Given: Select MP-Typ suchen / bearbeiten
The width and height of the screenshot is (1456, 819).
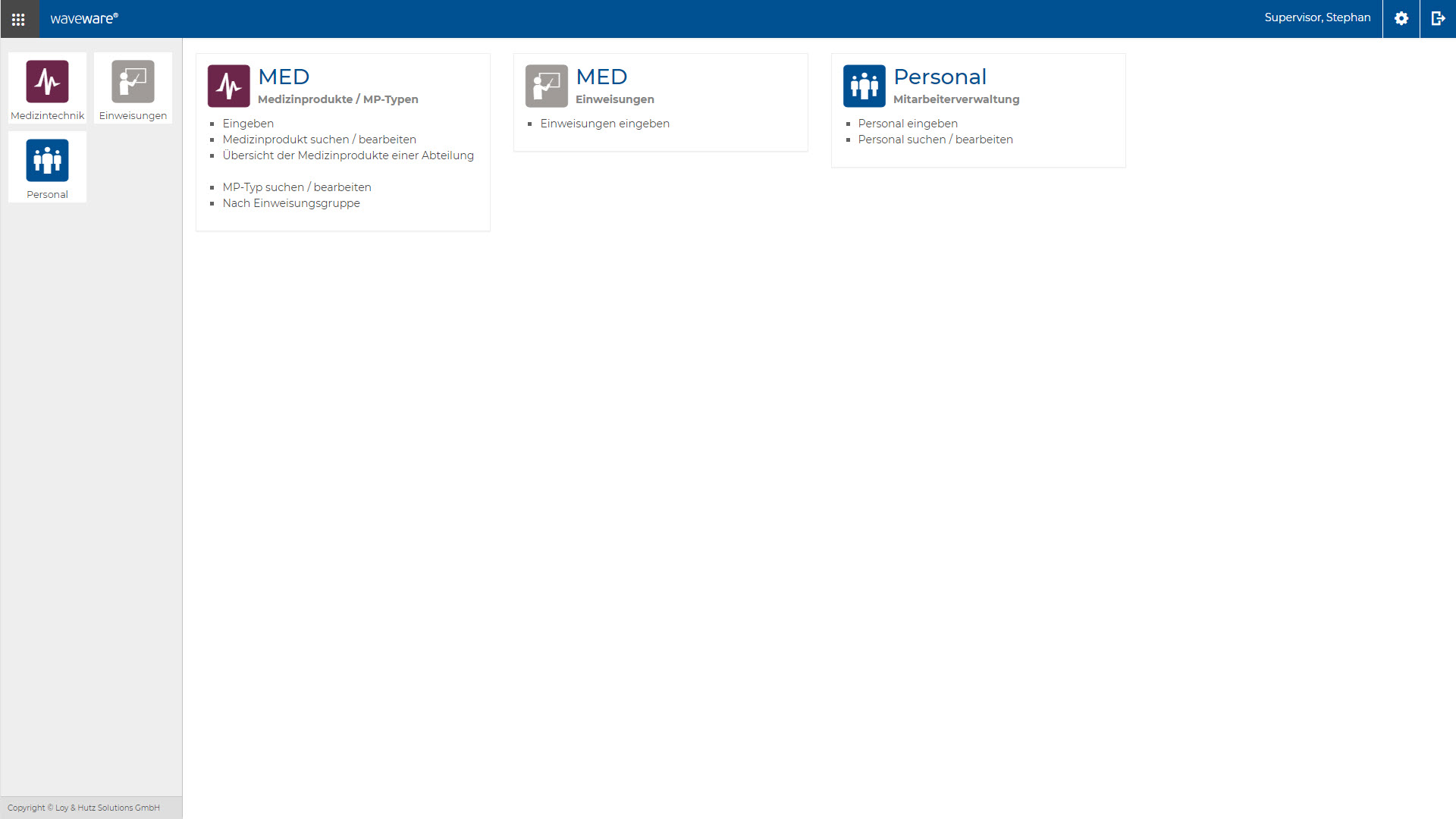Looking at the screenshot, I should pyautogui.click(x=297, y=187).
